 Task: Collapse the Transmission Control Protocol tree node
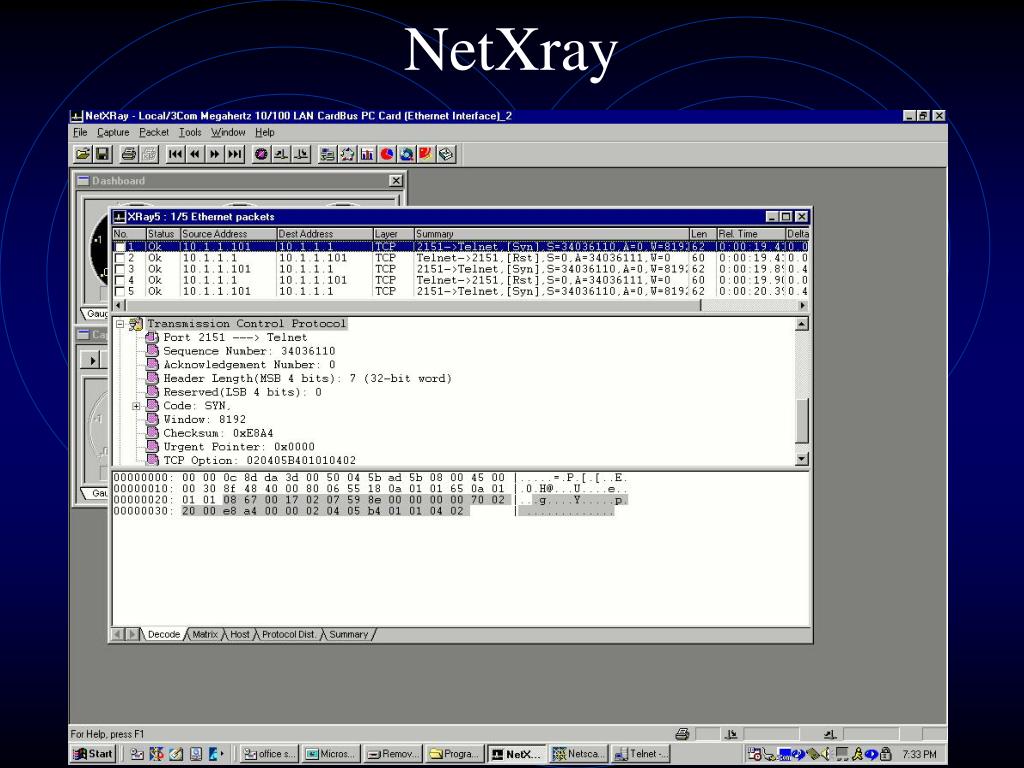coord(120,324)
